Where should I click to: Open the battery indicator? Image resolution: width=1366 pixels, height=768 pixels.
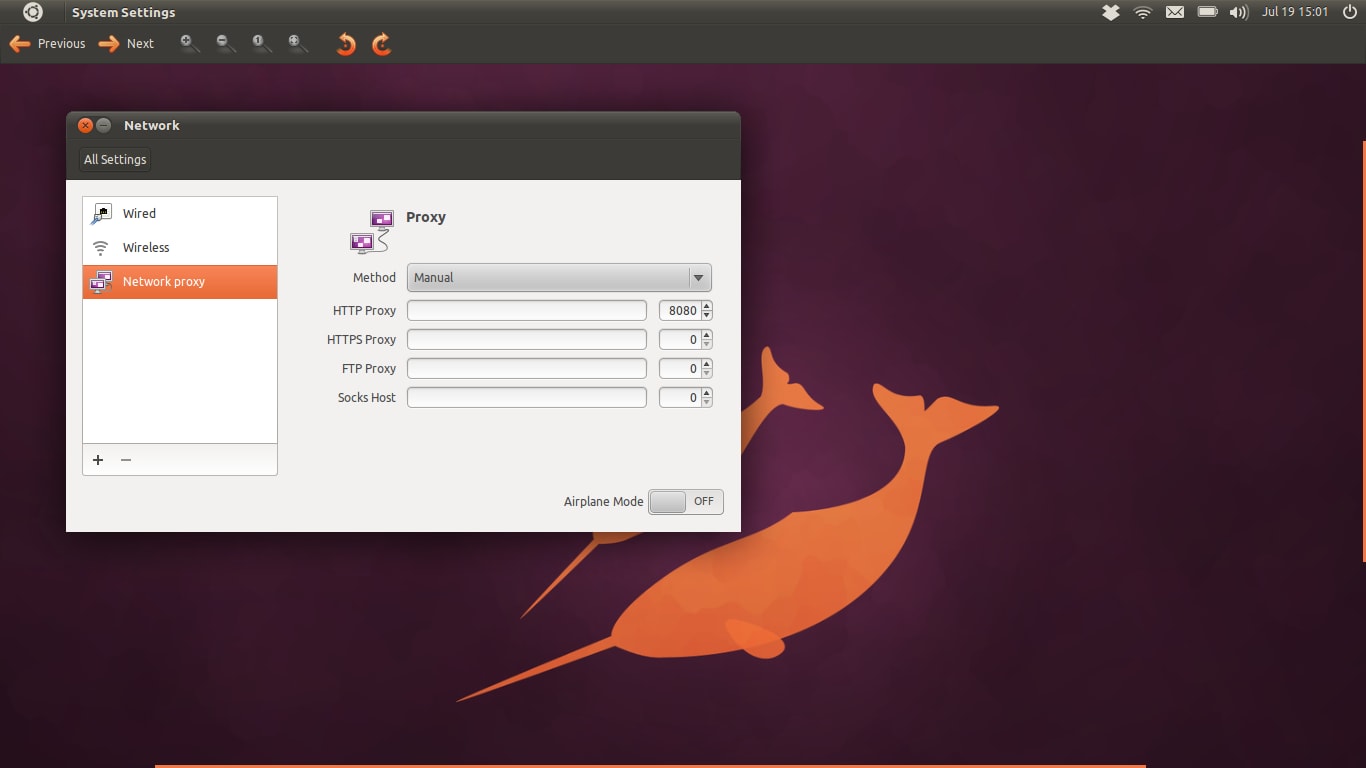pyautogui.click(x=1207, y=12)
